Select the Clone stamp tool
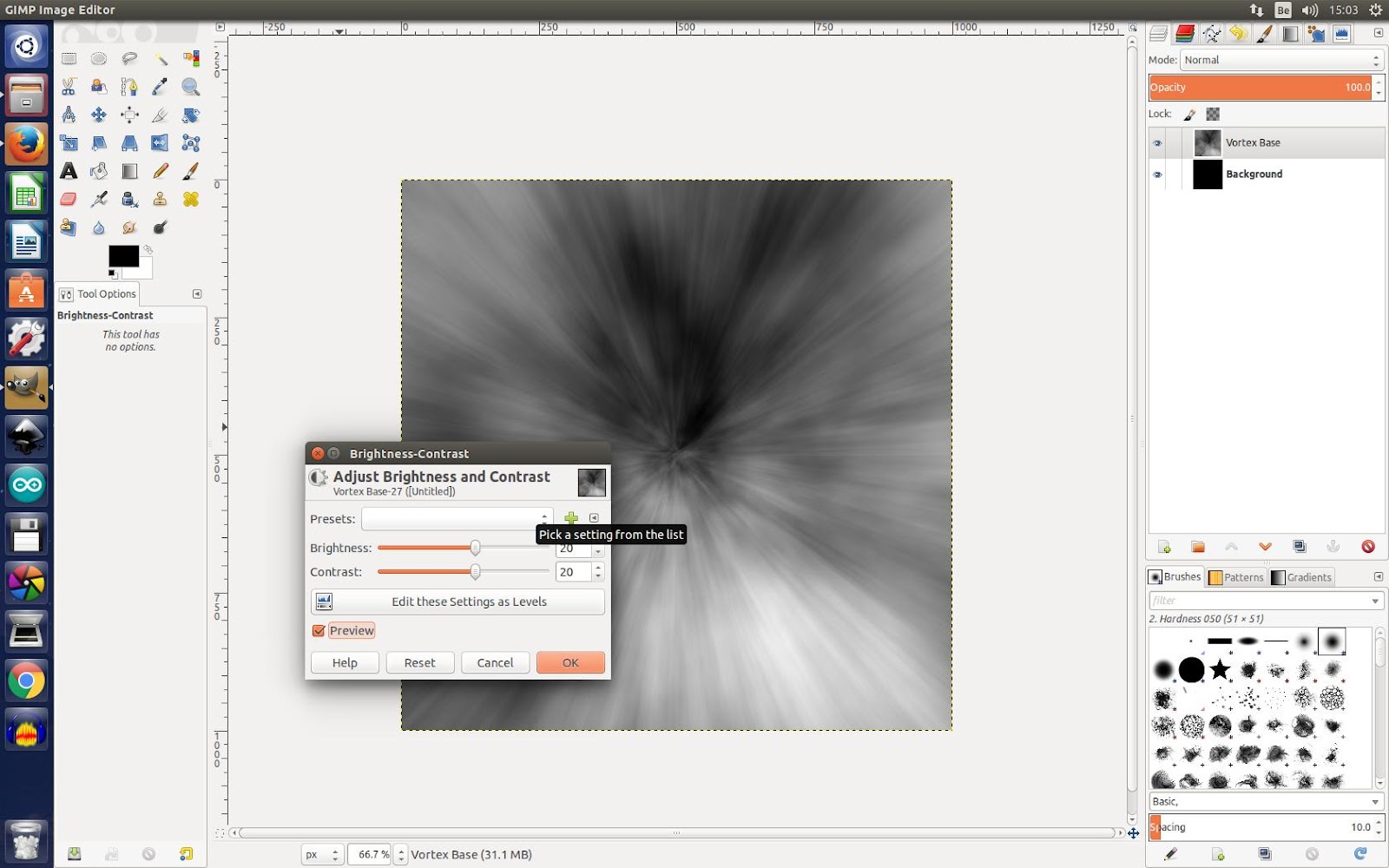The width and height of the screenshot is (1389, 868). tap(160, 199)
